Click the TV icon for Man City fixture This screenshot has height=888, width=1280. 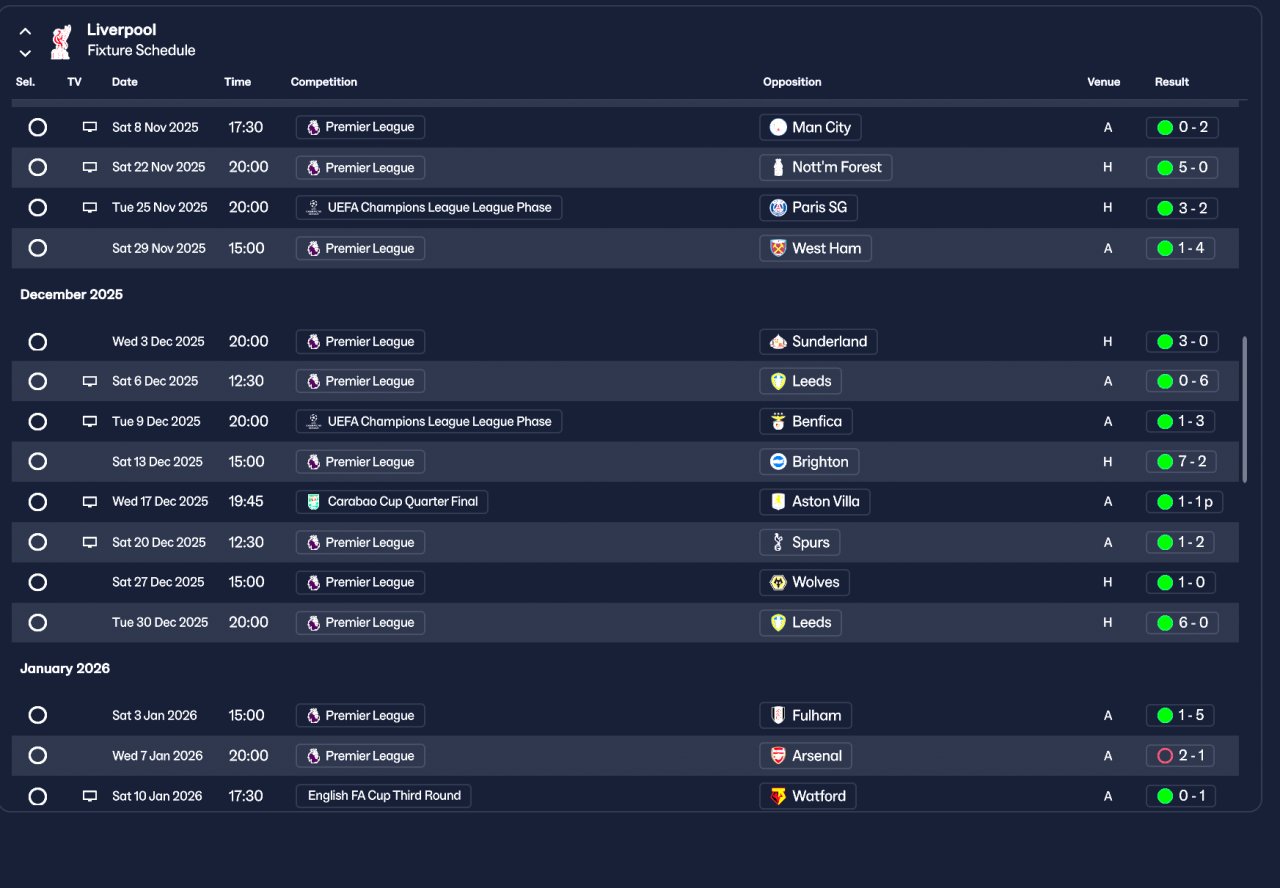tap(90, 127)
